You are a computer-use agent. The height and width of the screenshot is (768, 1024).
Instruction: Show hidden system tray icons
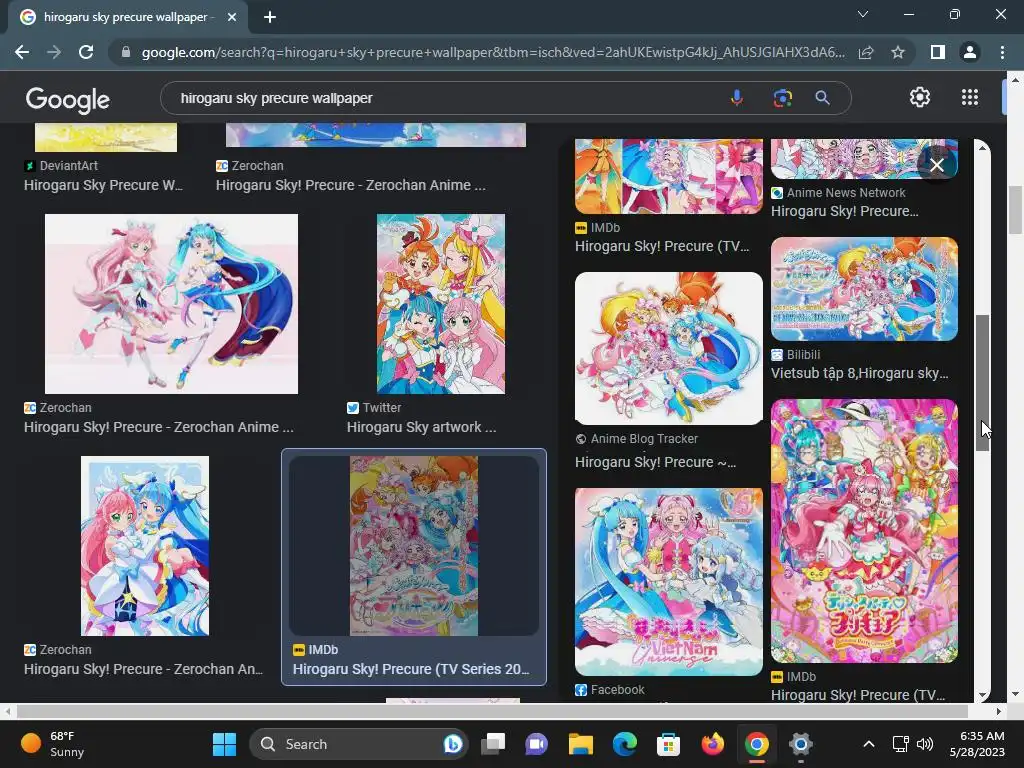869,744
